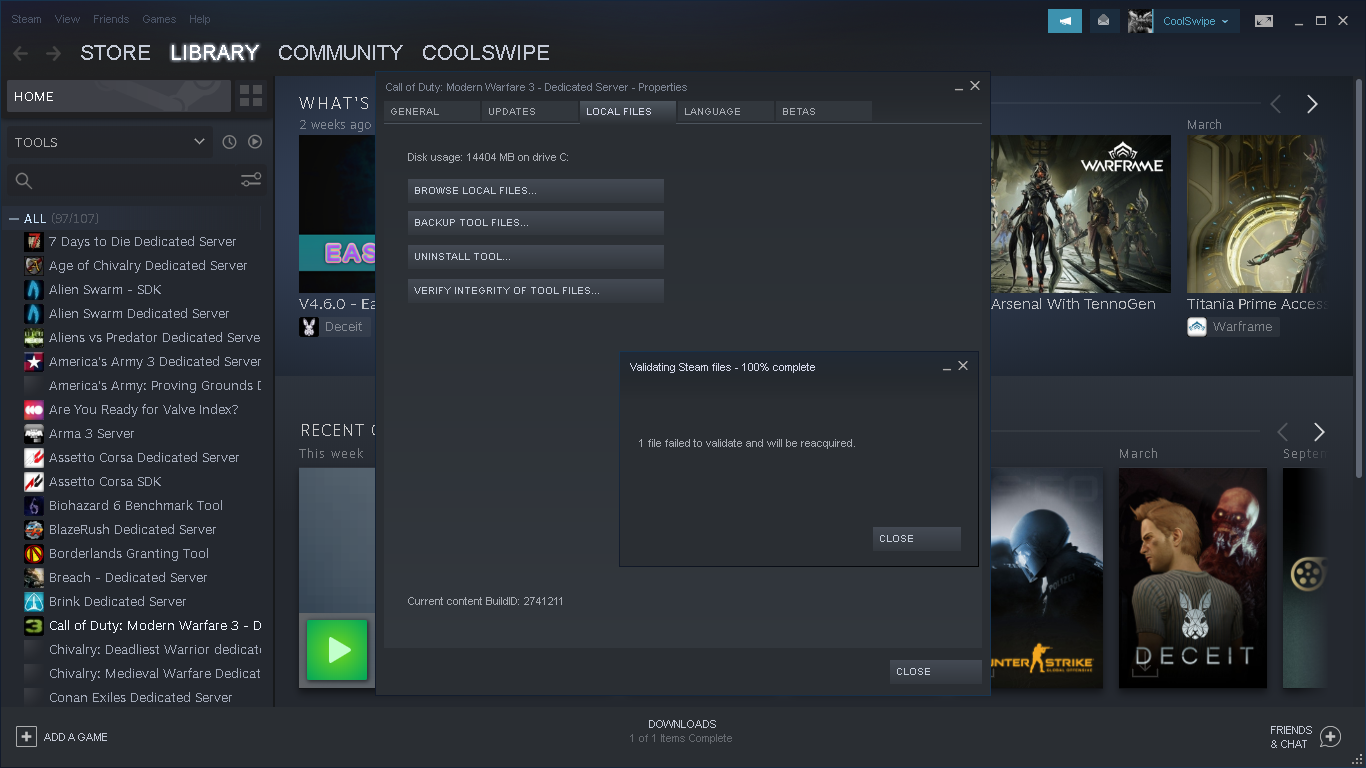Open advanced library filter settings icon

251,180
